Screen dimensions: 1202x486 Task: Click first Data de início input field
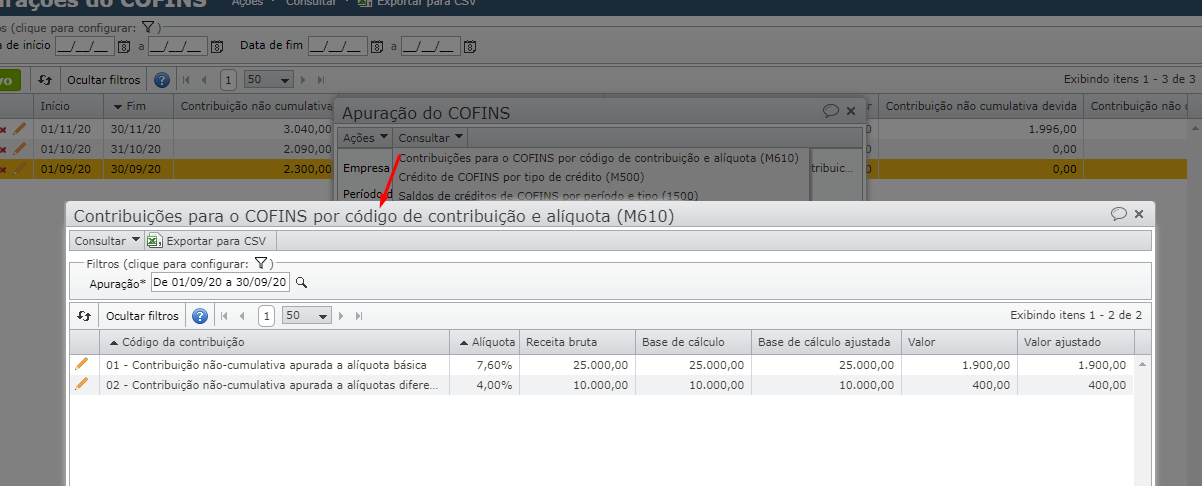point(85,46)
